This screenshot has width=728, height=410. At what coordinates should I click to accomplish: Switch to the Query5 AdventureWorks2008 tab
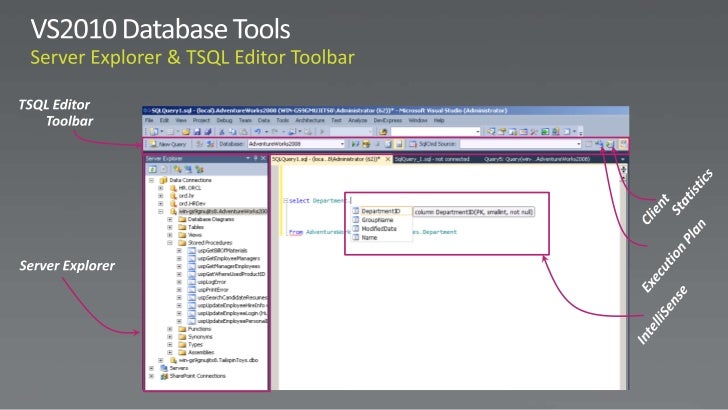point(537,159)
